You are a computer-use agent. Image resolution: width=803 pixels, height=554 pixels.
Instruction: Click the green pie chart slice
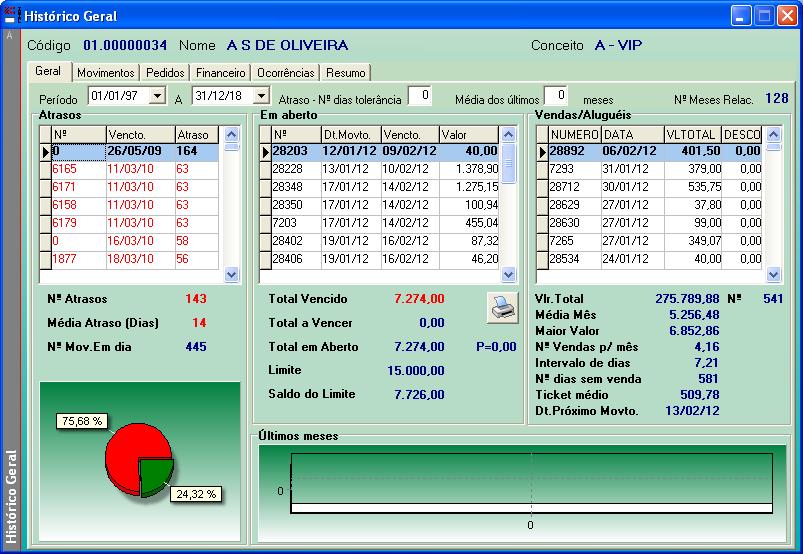point(156,476)
